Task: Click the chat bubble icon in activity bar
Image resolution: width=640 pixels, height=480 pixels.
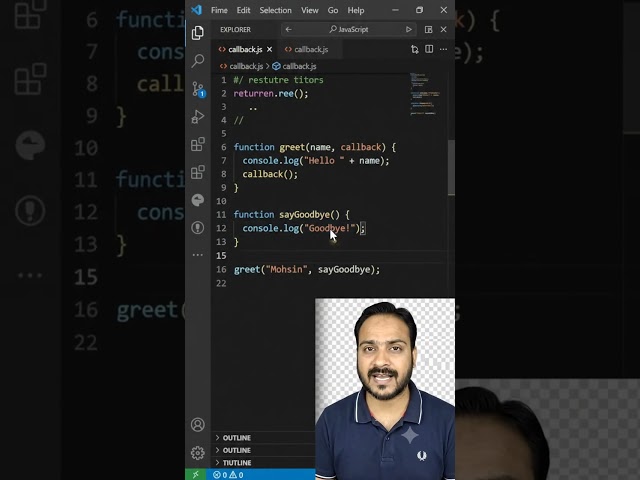Action: point(198,200)
